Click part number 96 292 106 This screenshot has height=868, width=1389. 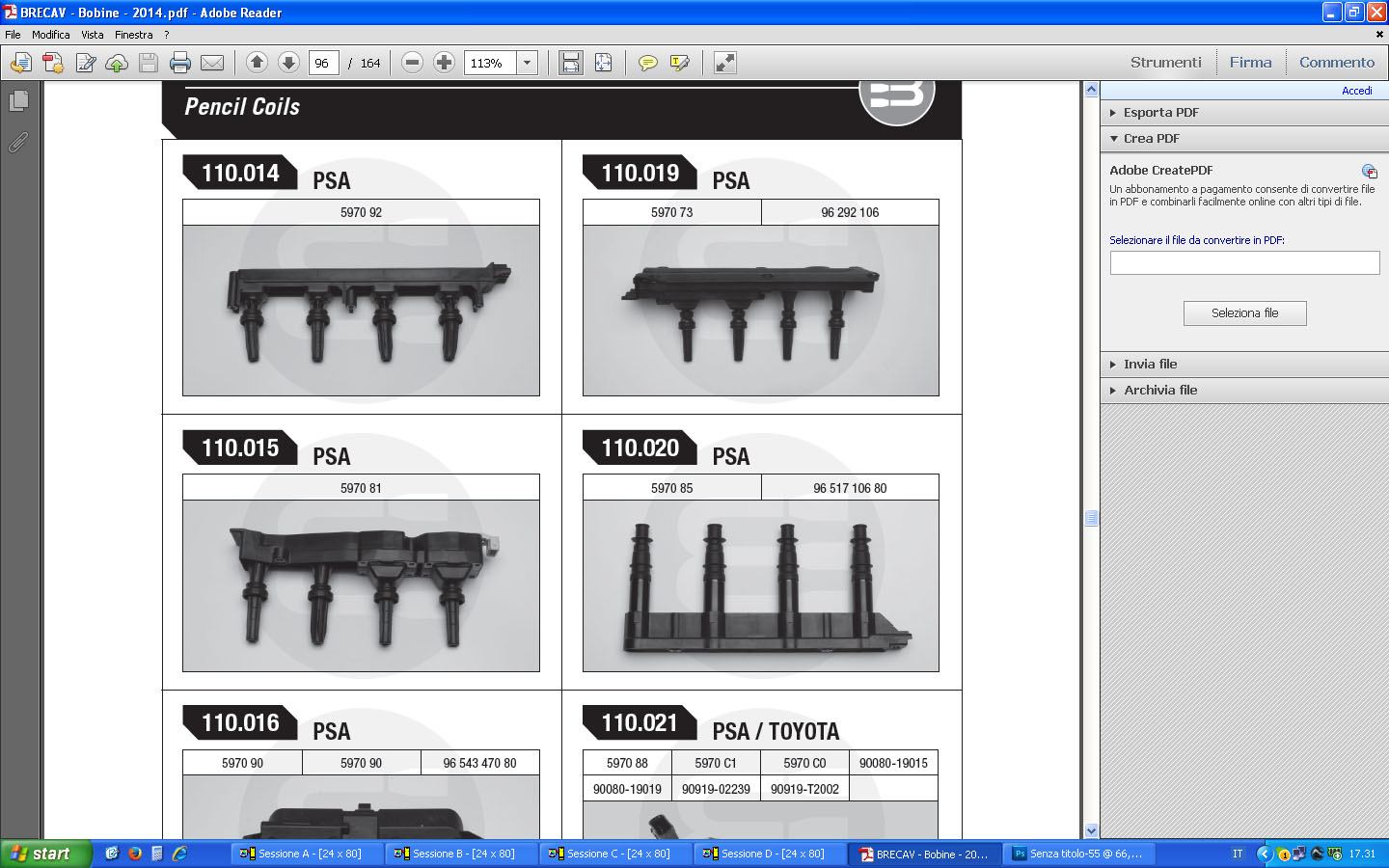tap(850, 213)
